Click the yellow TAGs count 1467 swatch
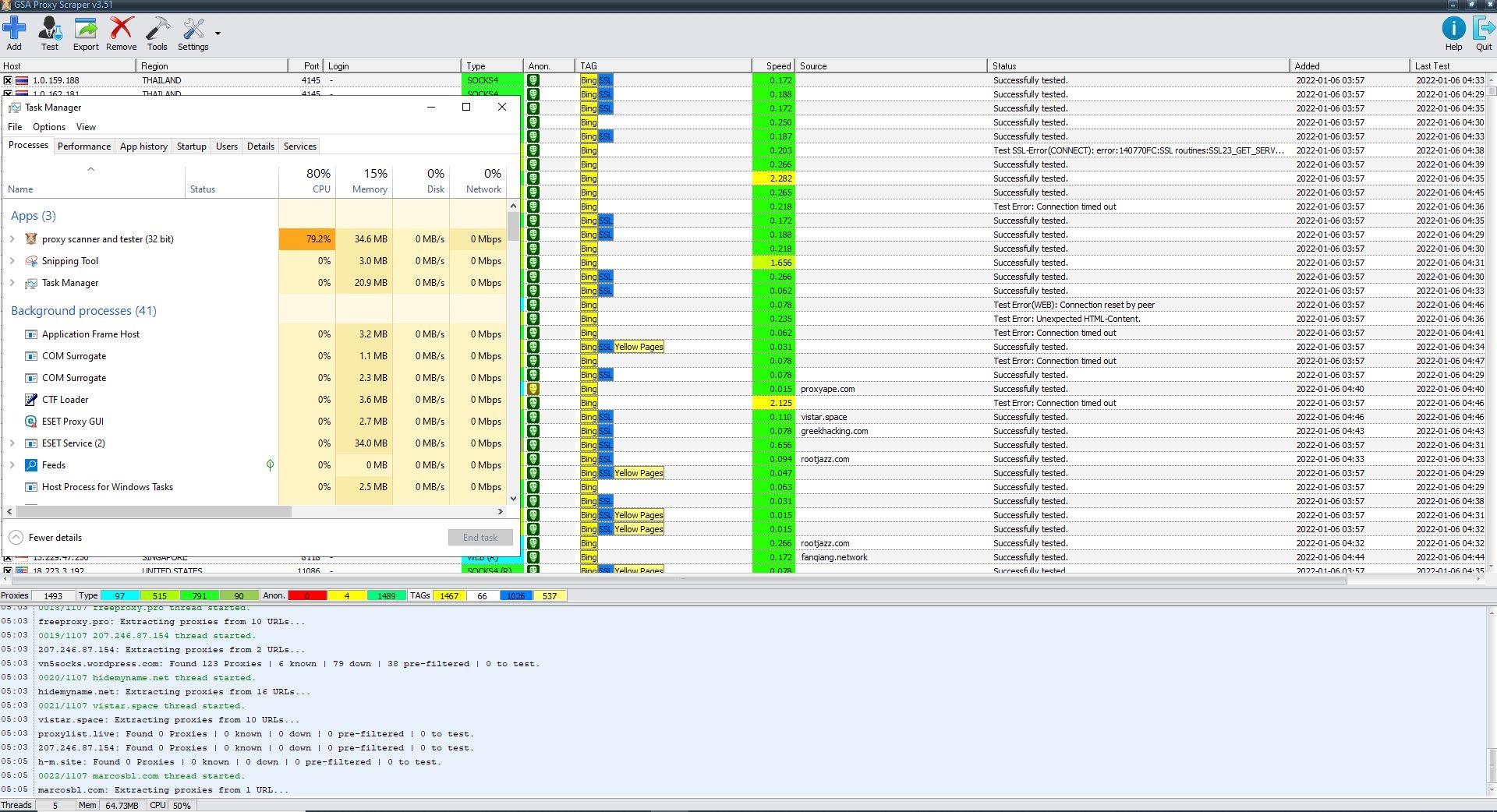This screenshot has width=1497, height=812. coord(449,596)
